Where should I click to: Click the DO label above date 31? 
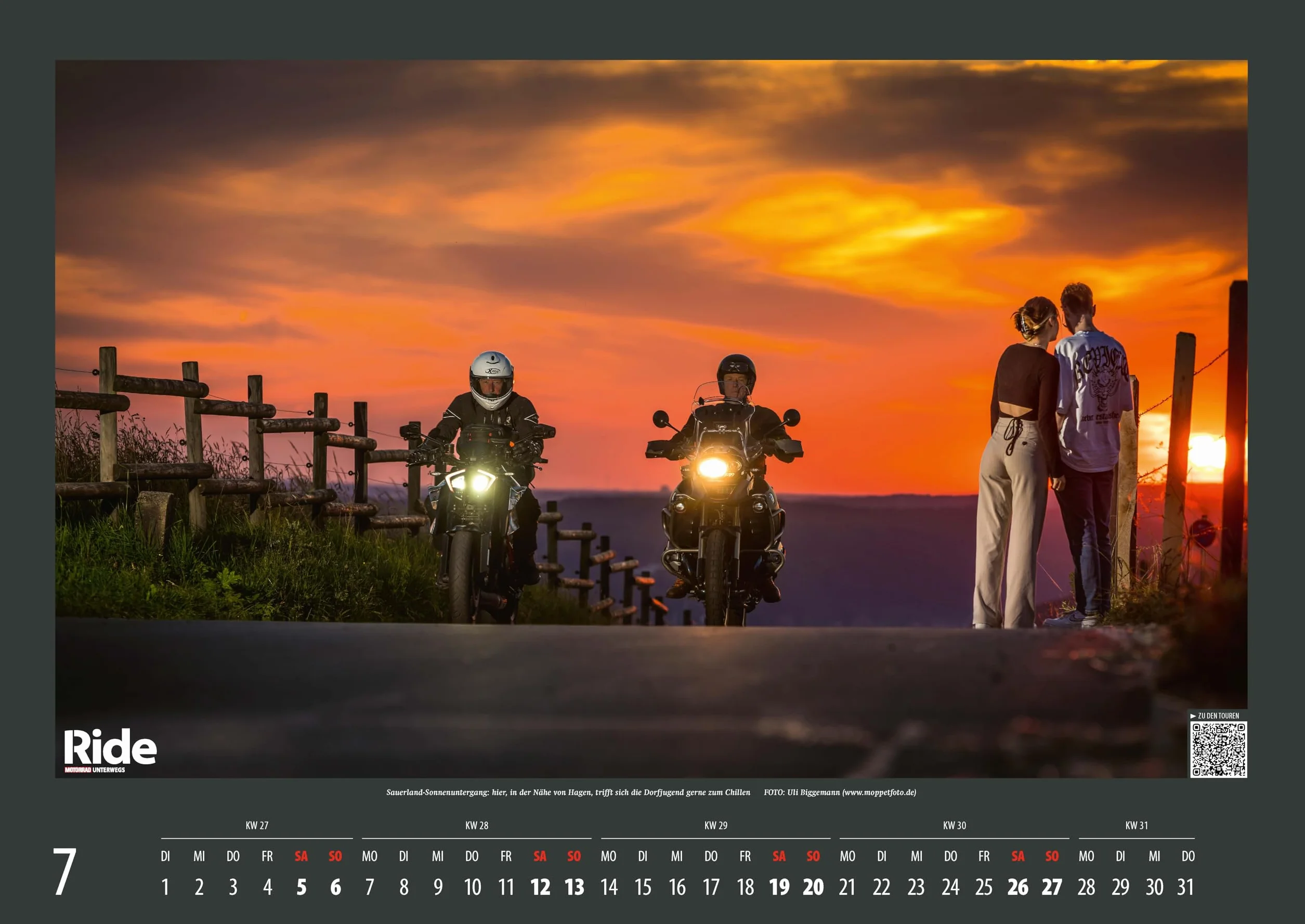click(x=1189, y=856)
